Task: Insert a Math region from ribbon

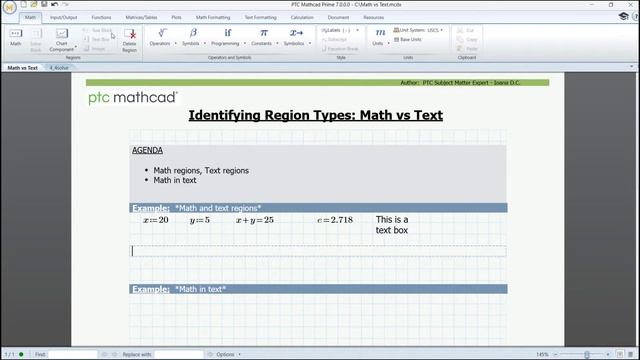Action: click(16, 37)
